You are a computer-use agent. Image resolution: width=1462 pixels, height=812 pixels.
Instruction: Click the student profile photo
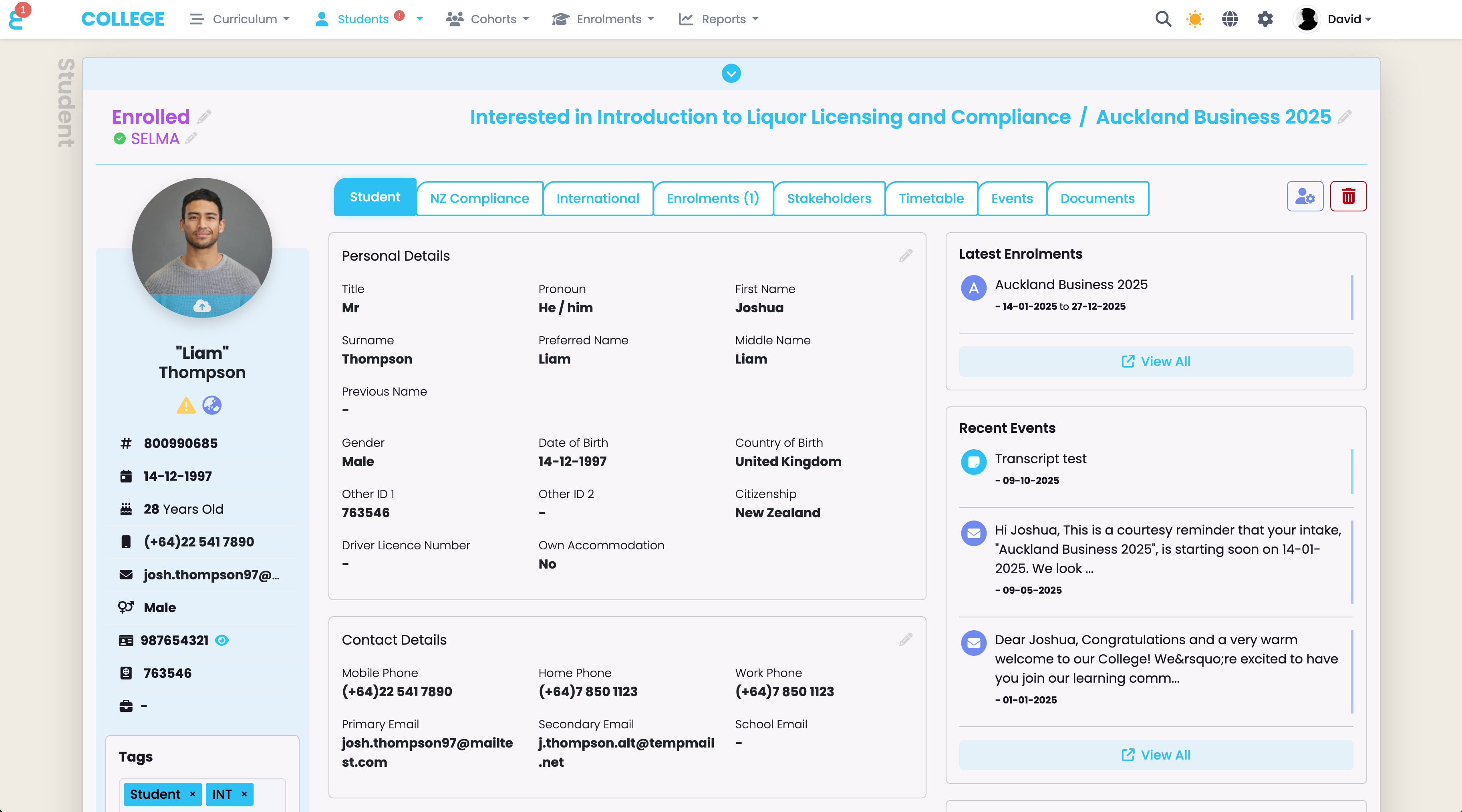tap(202, 238)
